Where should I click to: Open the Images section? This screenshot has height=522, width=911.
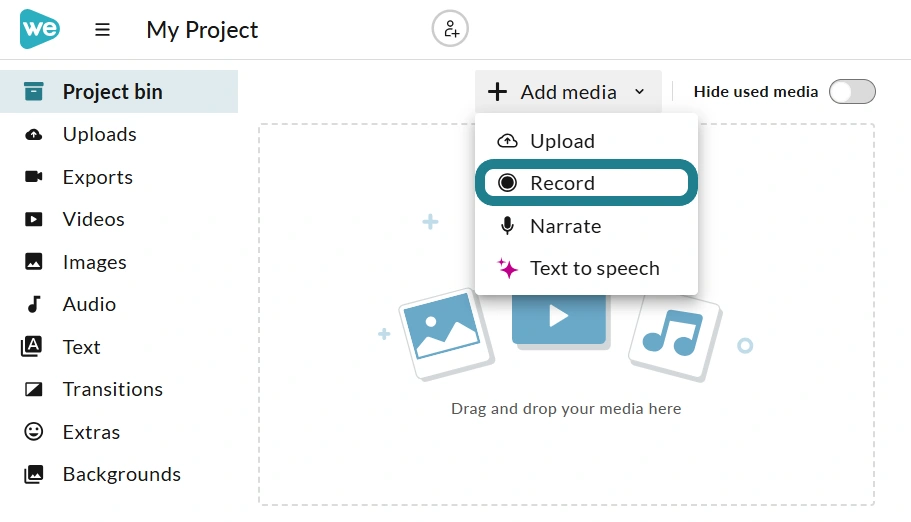[119, 262]
